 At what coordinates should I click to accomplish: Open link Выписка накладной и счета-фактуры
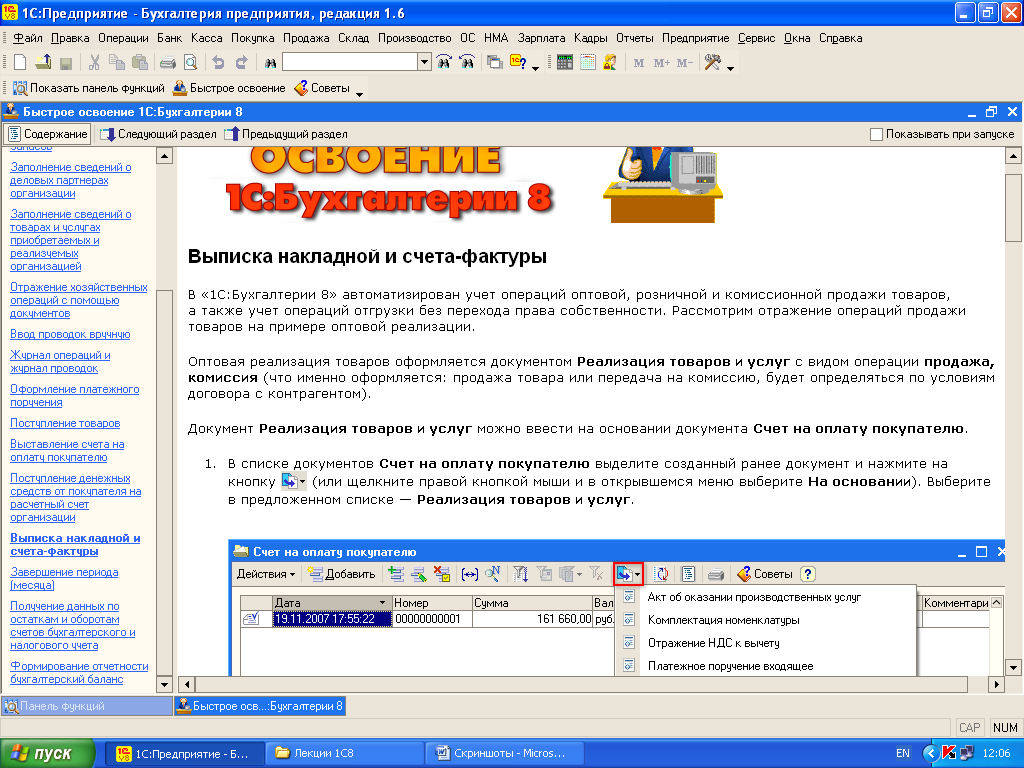[x=75, y=545]
